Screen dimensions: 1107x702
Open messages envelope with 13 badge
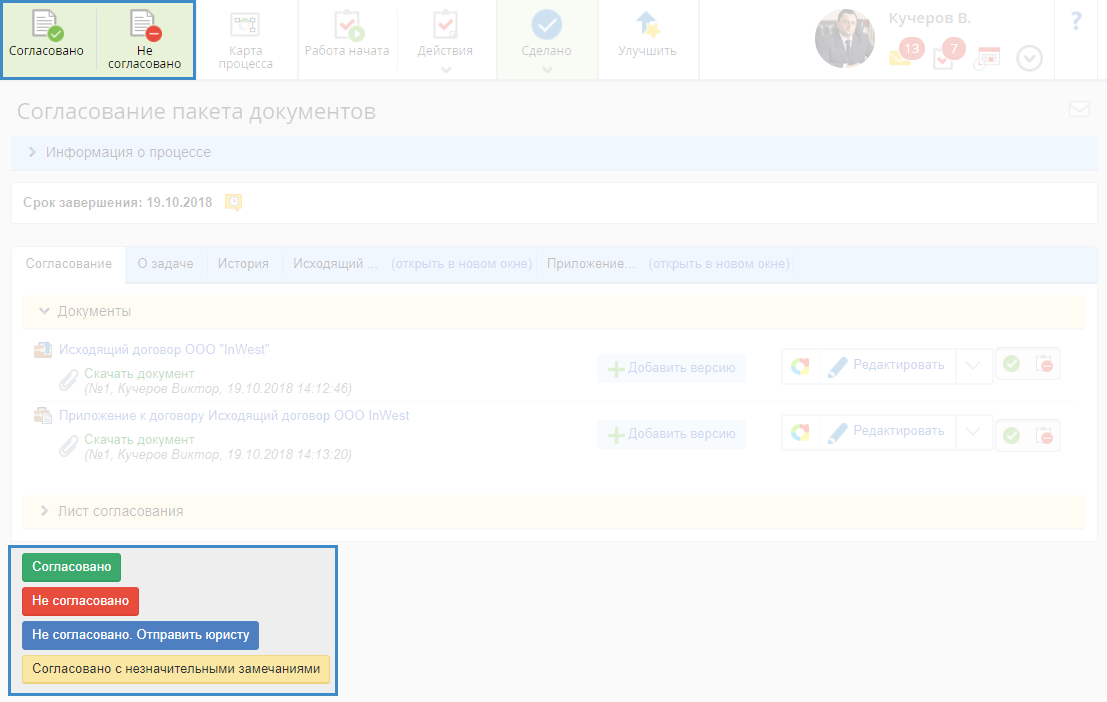(x=901, y=56)
